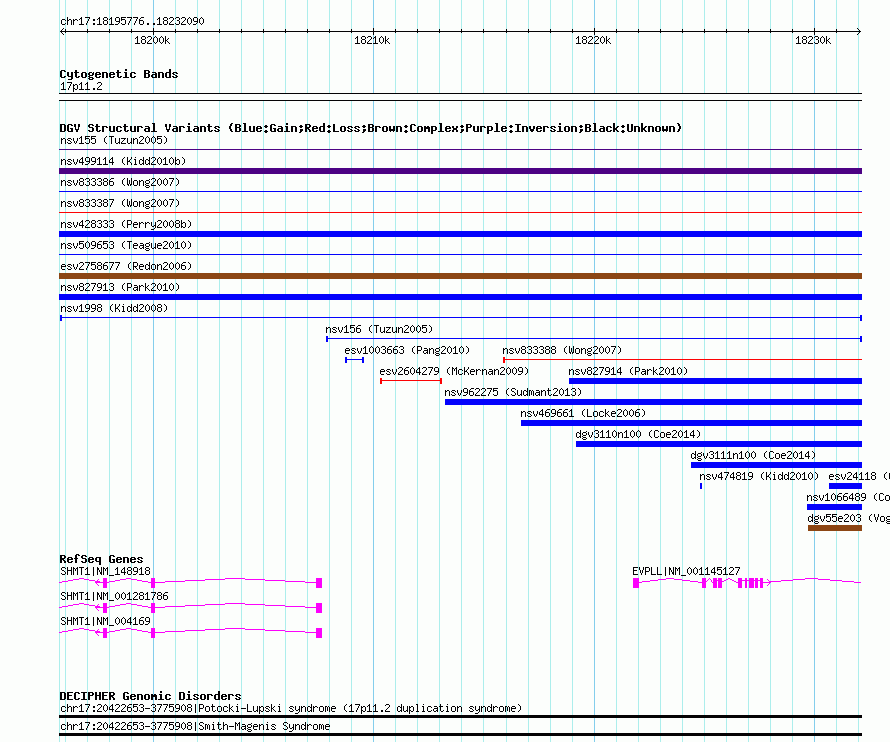Open the nsv833386 (Wong2007) variant label
Screen dimensions: 890x742
pos(120,182)
